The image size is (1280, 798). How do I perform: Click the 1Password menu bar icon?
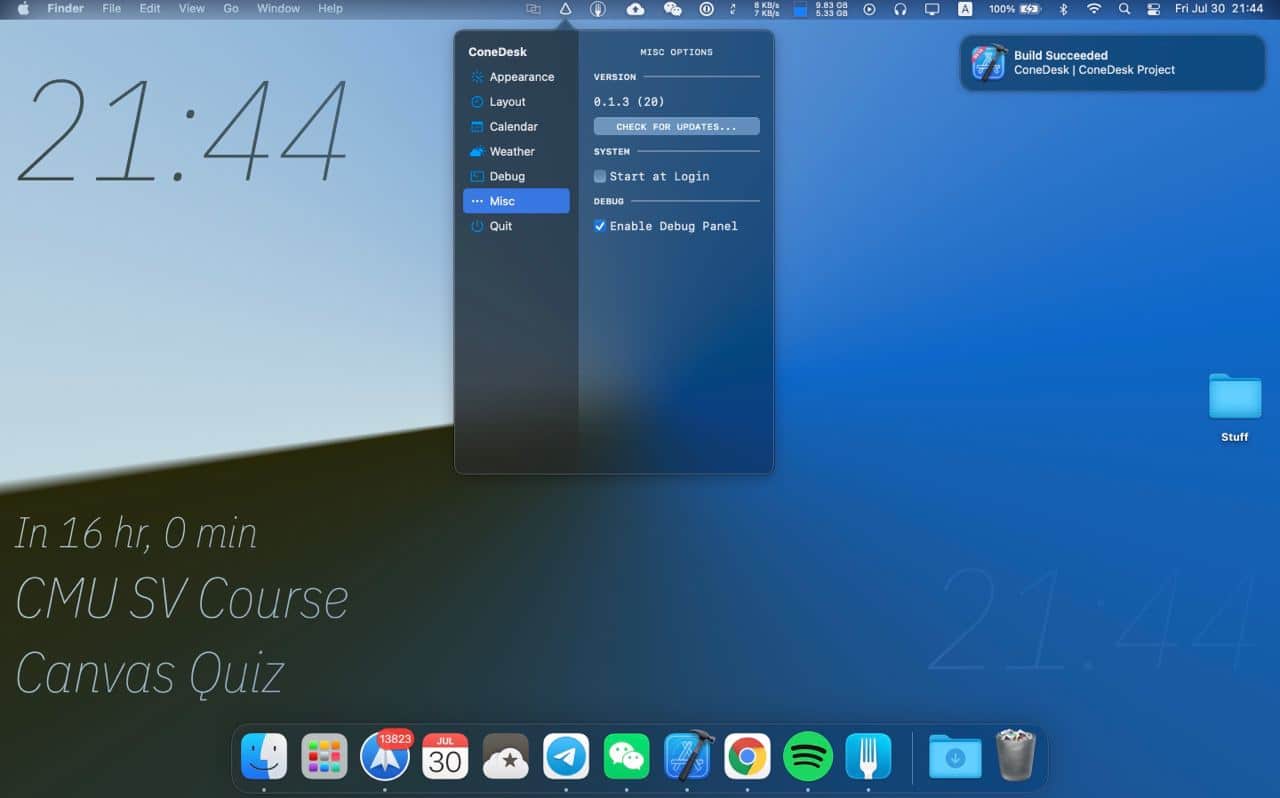tap(706, 9)
